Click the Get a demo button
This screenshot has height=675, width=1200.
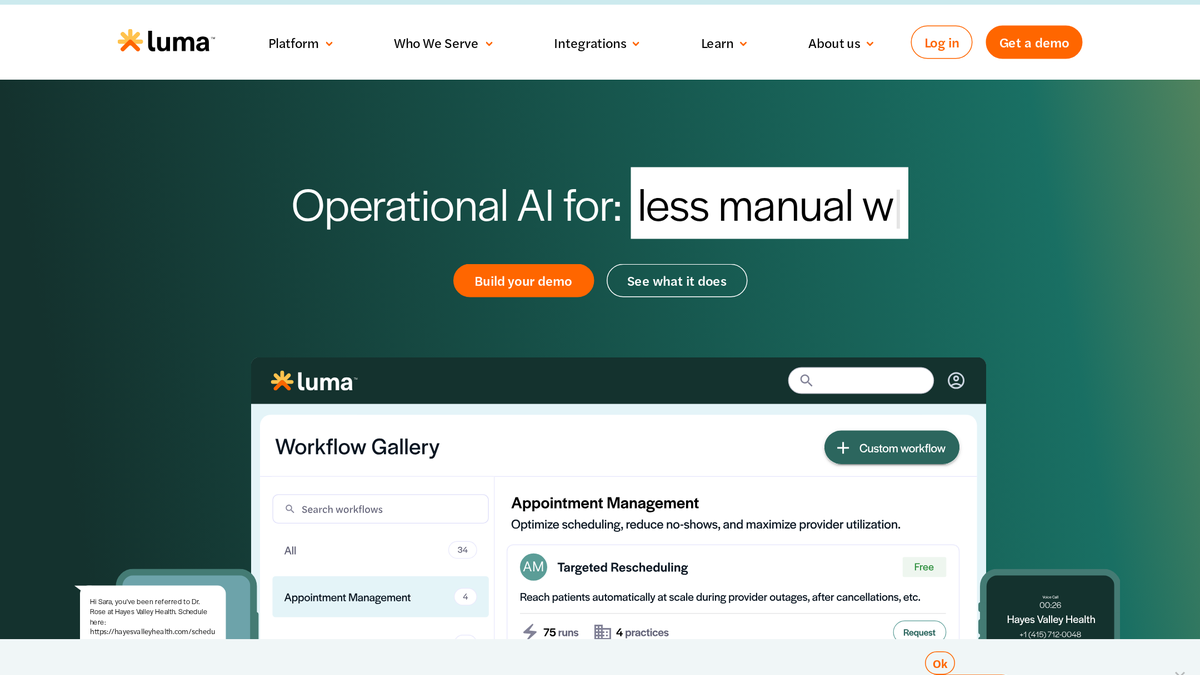pyautogui.click(x=1034, y=43)
